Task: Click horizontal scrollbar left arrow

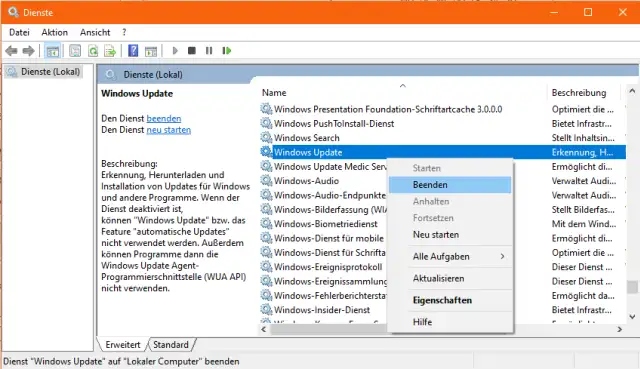Action: coord(264,329)
